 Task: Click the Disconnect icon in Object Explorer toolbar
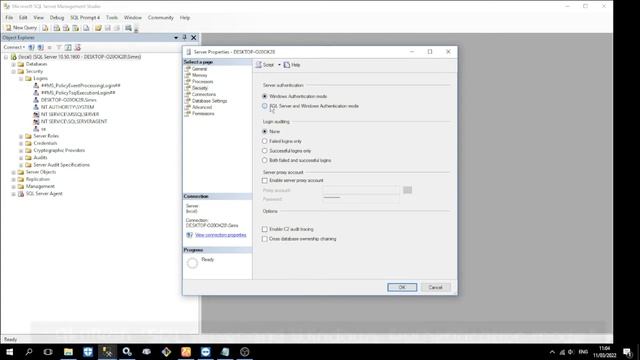click(x=40, y=47)
